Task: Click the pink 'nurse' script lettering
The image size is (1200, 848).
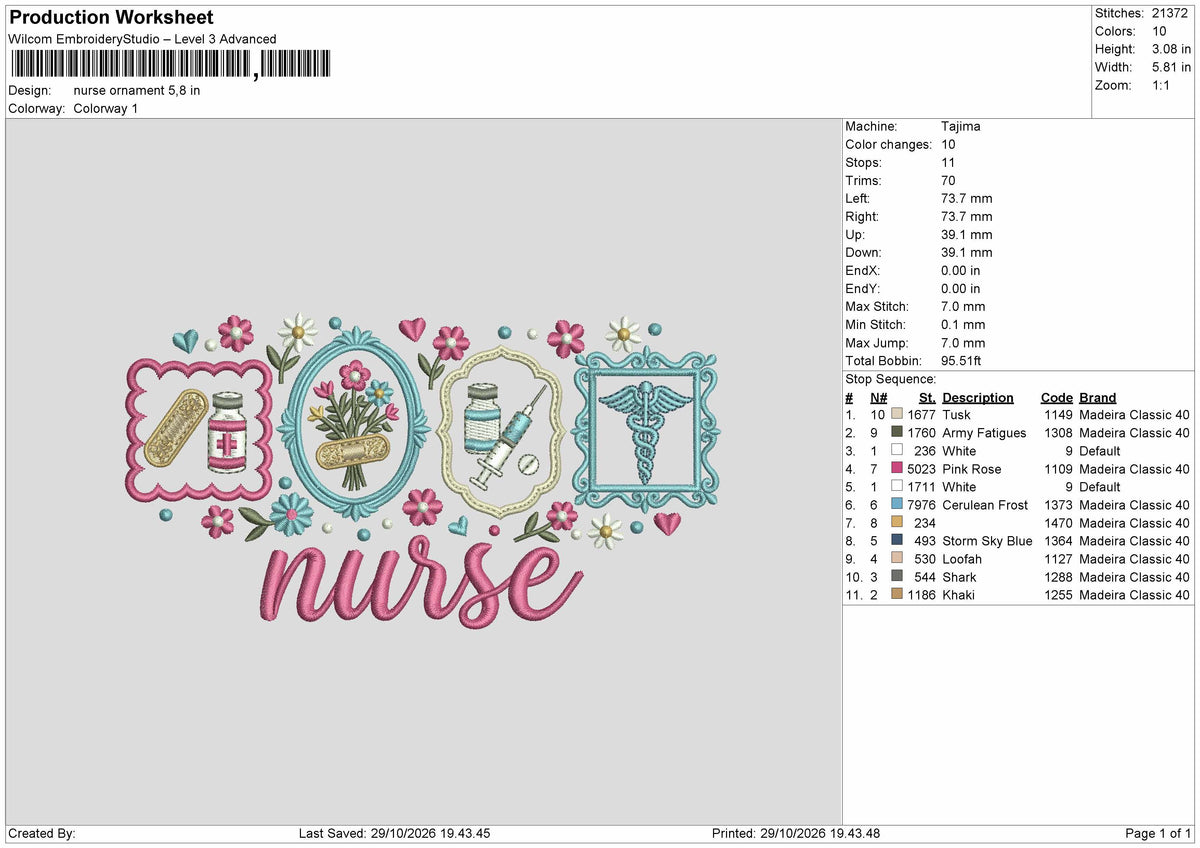Action: [422, 583]
